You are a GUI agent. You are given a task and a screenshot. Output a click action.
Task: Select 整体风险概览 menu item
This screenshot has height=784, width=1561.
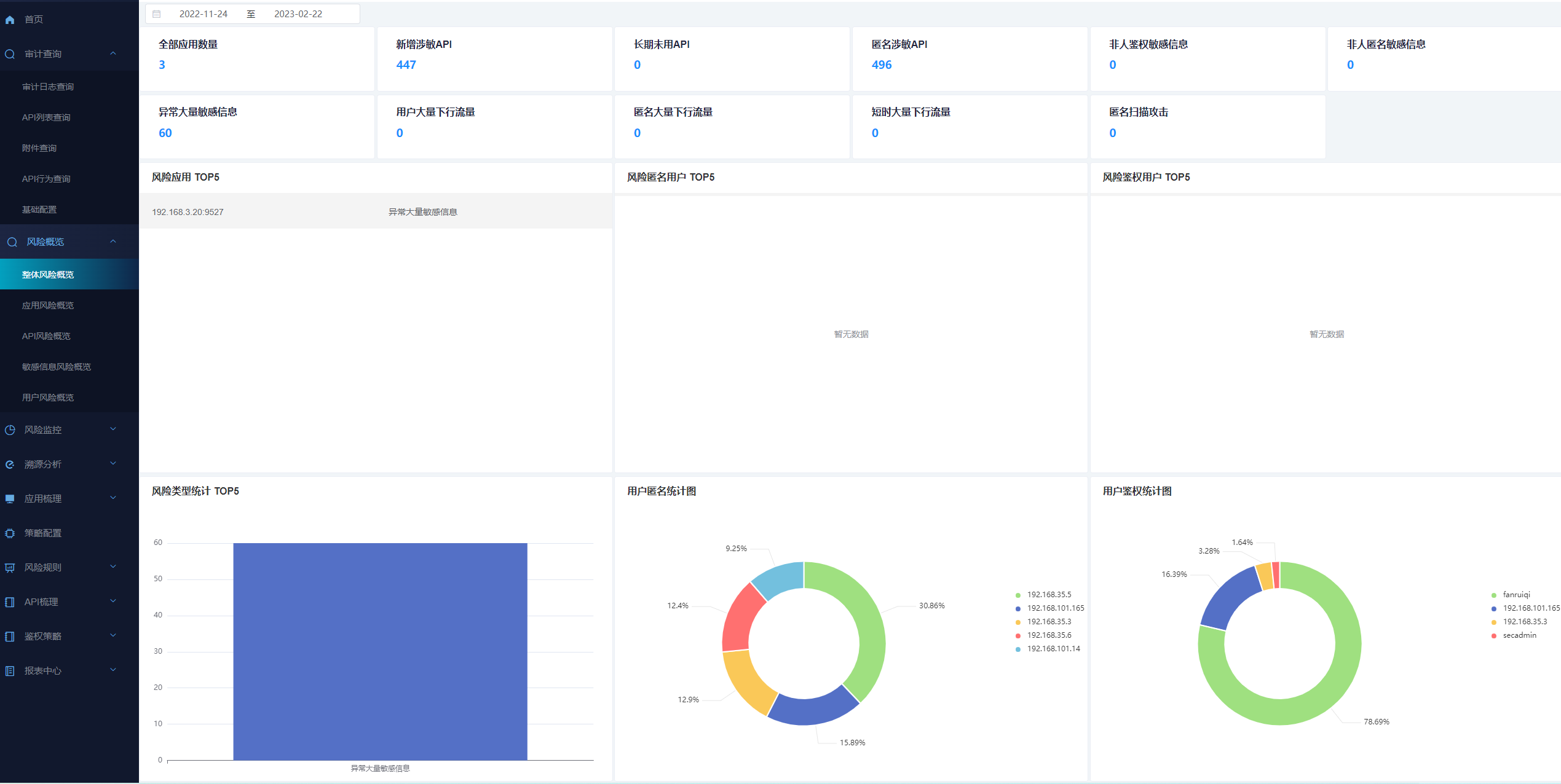coord(69,275)
